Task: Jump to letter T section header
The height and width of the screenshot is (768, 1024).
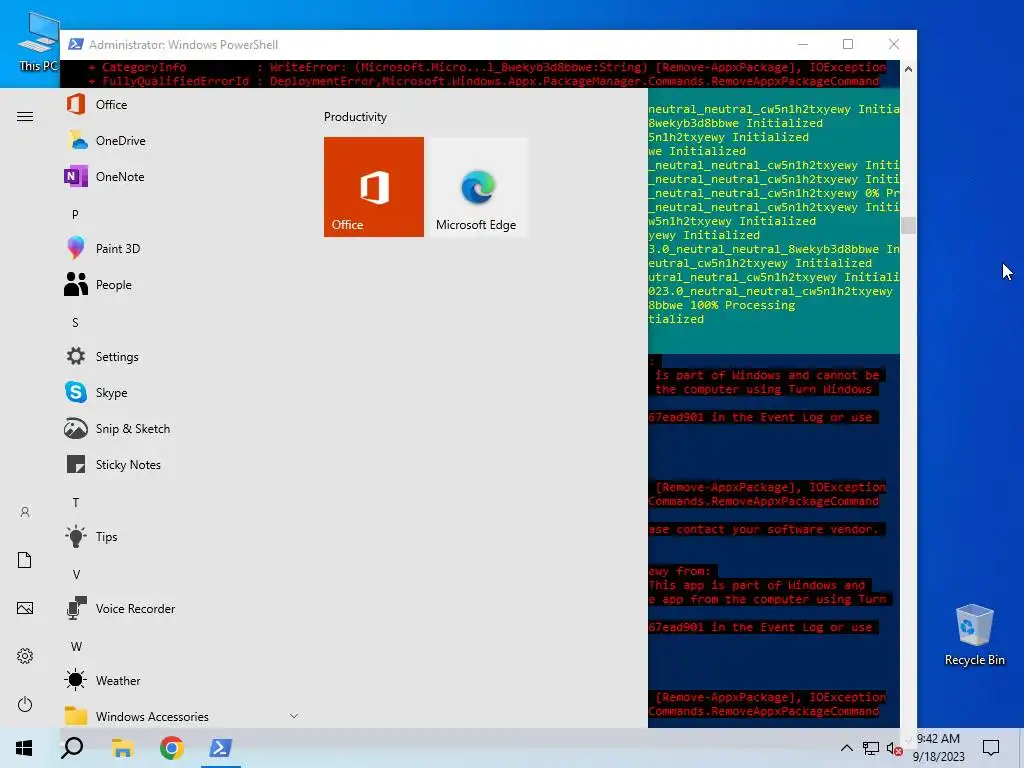Action: point(76,502)
